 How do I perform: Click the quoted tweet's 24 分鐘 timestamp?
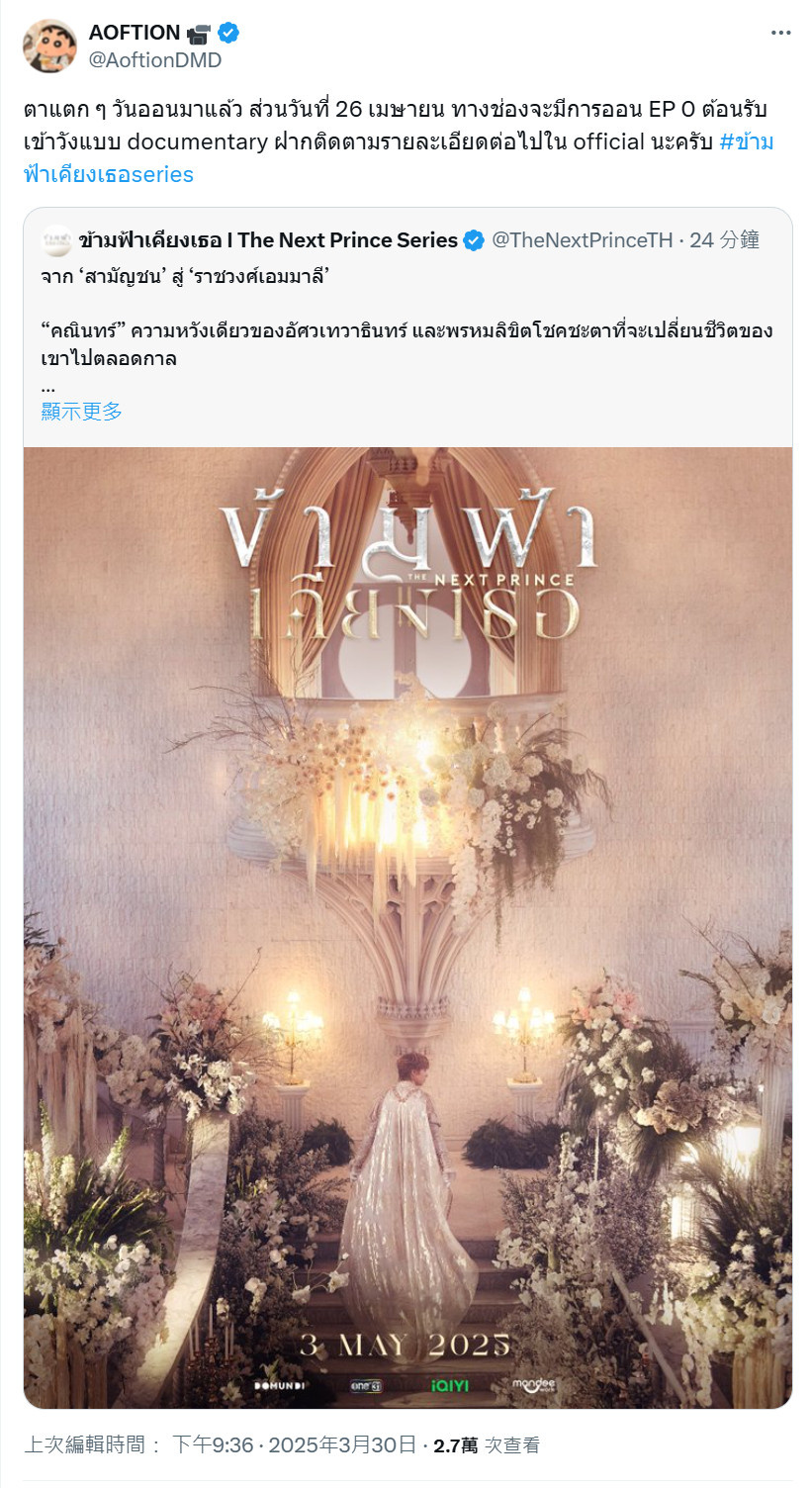[725, 240]
